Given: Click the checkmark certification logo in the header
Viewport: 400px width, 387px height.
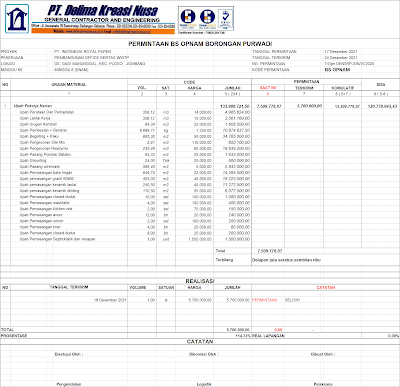Looking at the screenshot, I should pyautogui.click(x=225, y=18).
